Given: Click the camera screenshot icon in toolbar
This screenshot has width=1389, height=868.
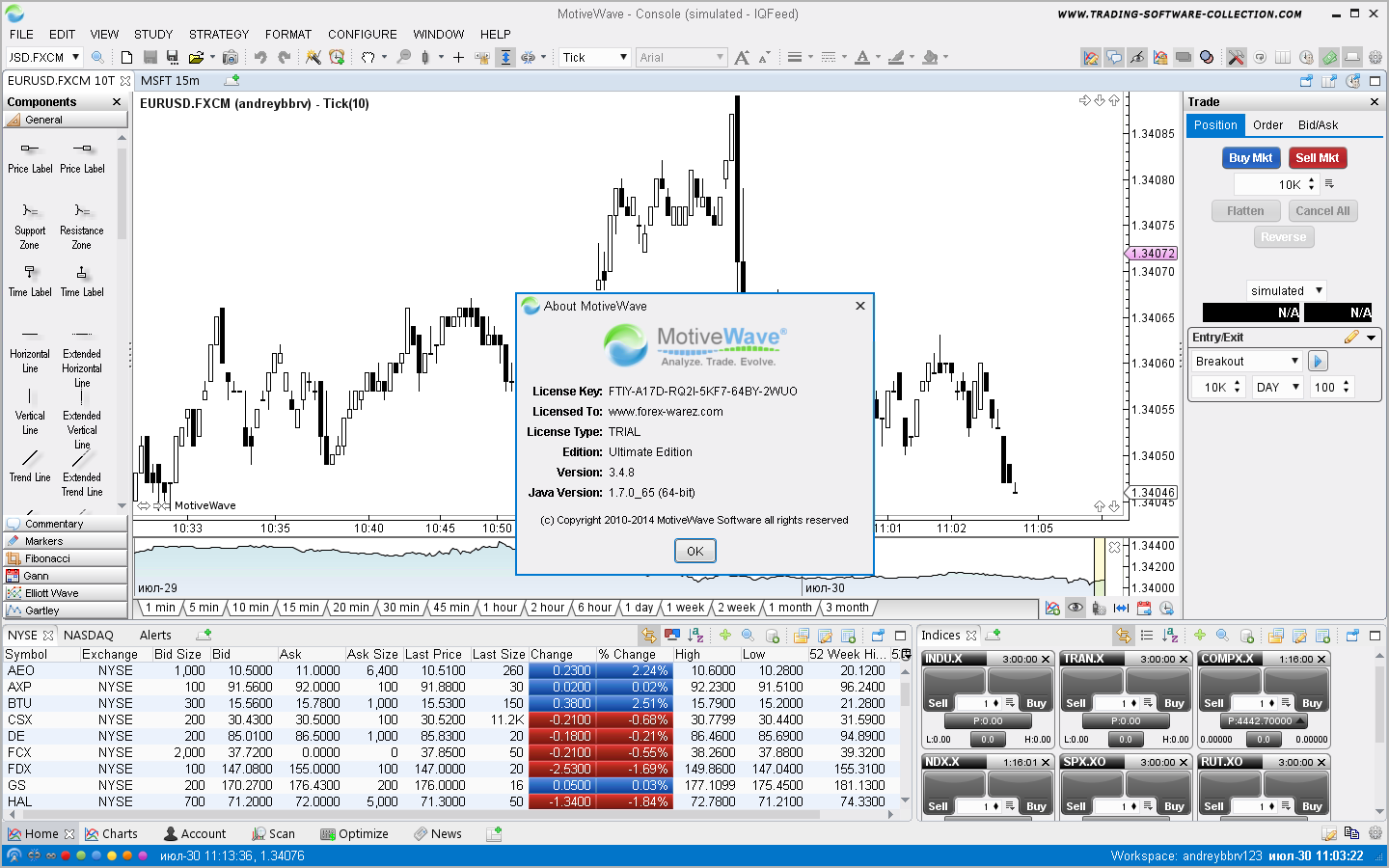Looking at the screenshot, I should [230, 58].
